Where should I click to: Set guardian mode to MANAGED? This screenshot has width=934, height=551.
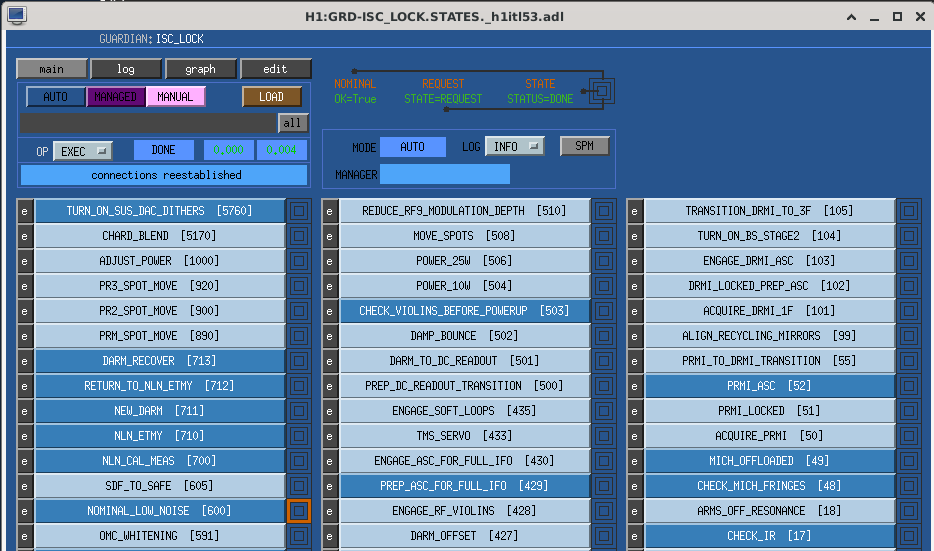116,97
